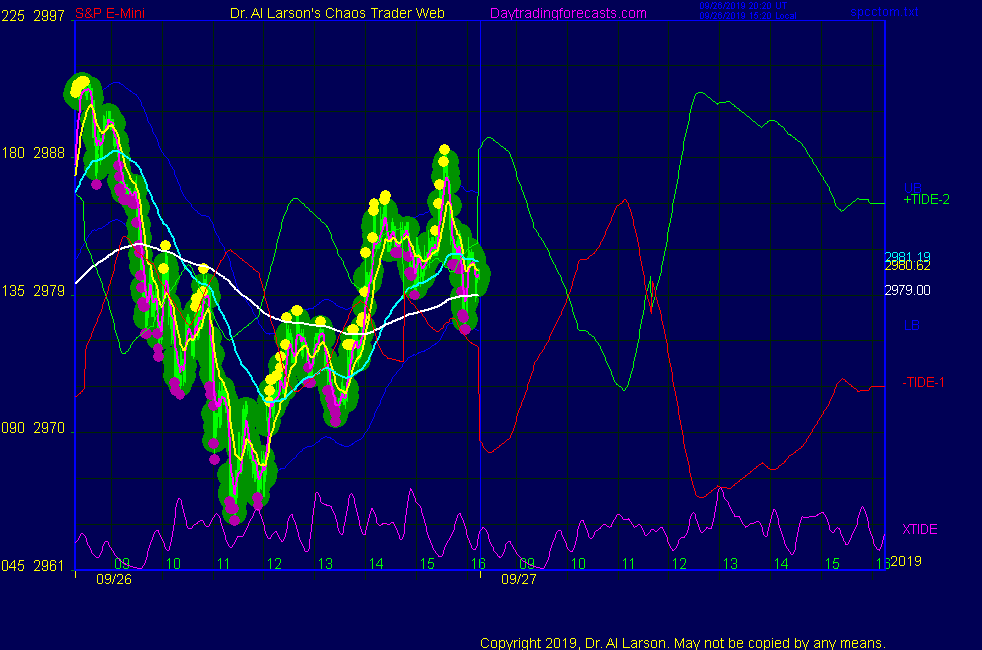
Task: Click the '2970' price axis label
Action: 49,428
